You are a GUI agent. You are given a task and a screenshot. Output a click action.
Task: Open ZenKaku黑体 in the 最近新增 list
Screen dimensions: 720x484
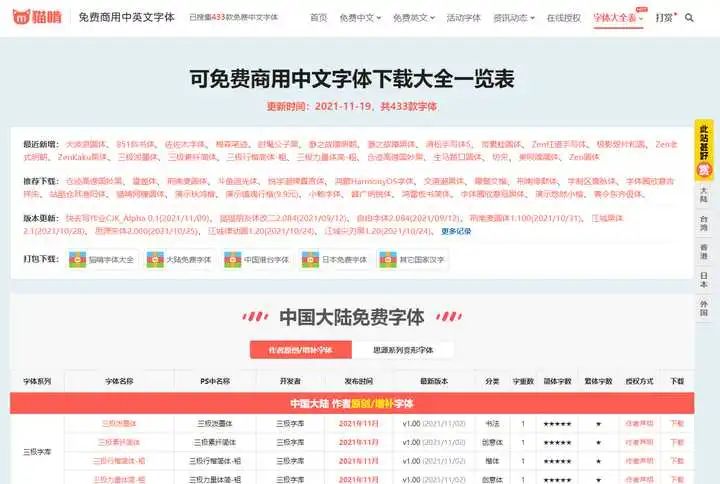point(82,157)
